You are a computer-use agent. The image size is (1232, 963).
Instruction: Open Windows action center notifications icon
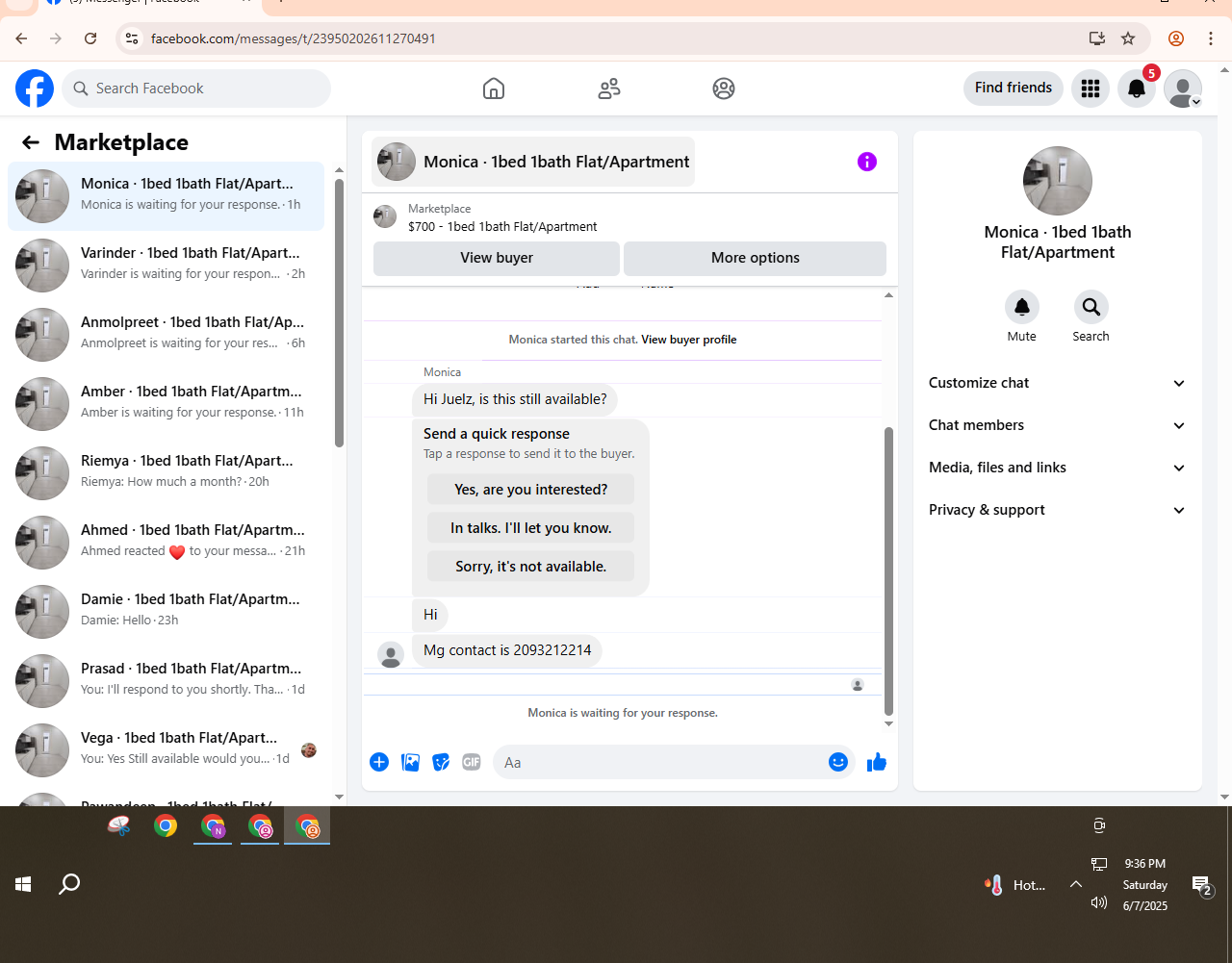coord(1200,886)
